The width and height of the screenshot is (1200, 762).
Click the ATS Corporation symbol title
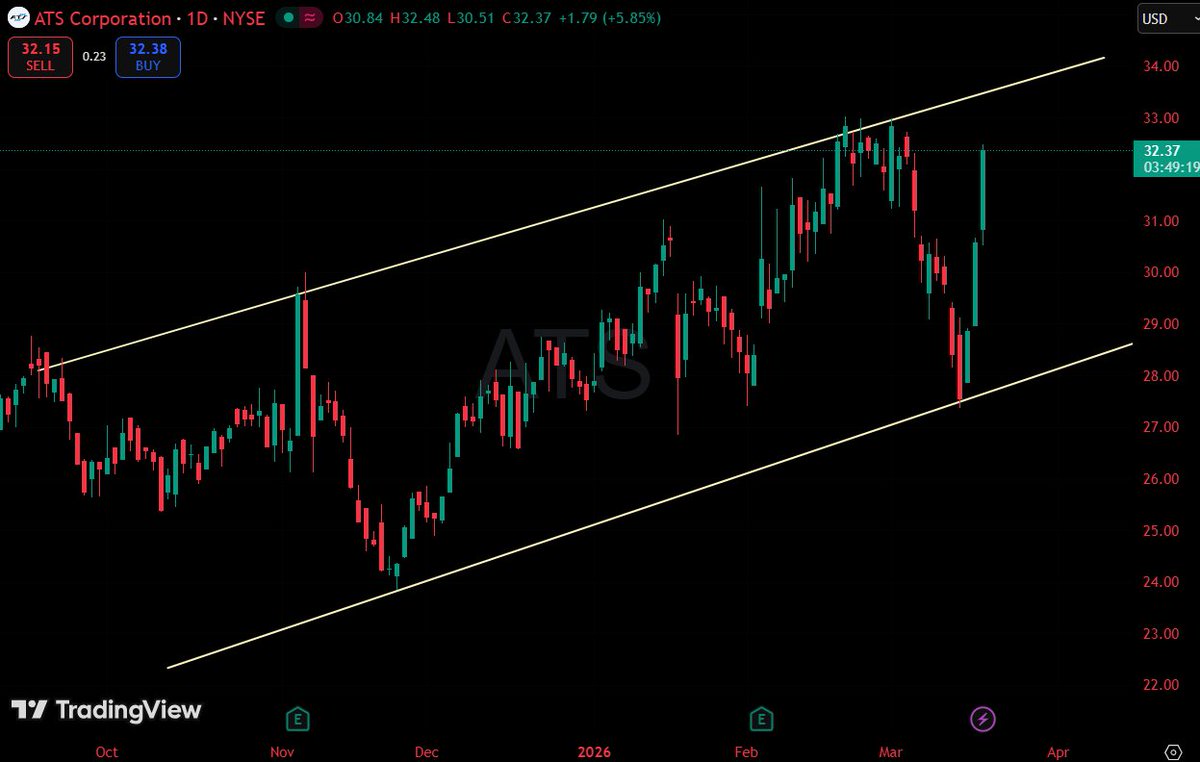coord(104,18)
